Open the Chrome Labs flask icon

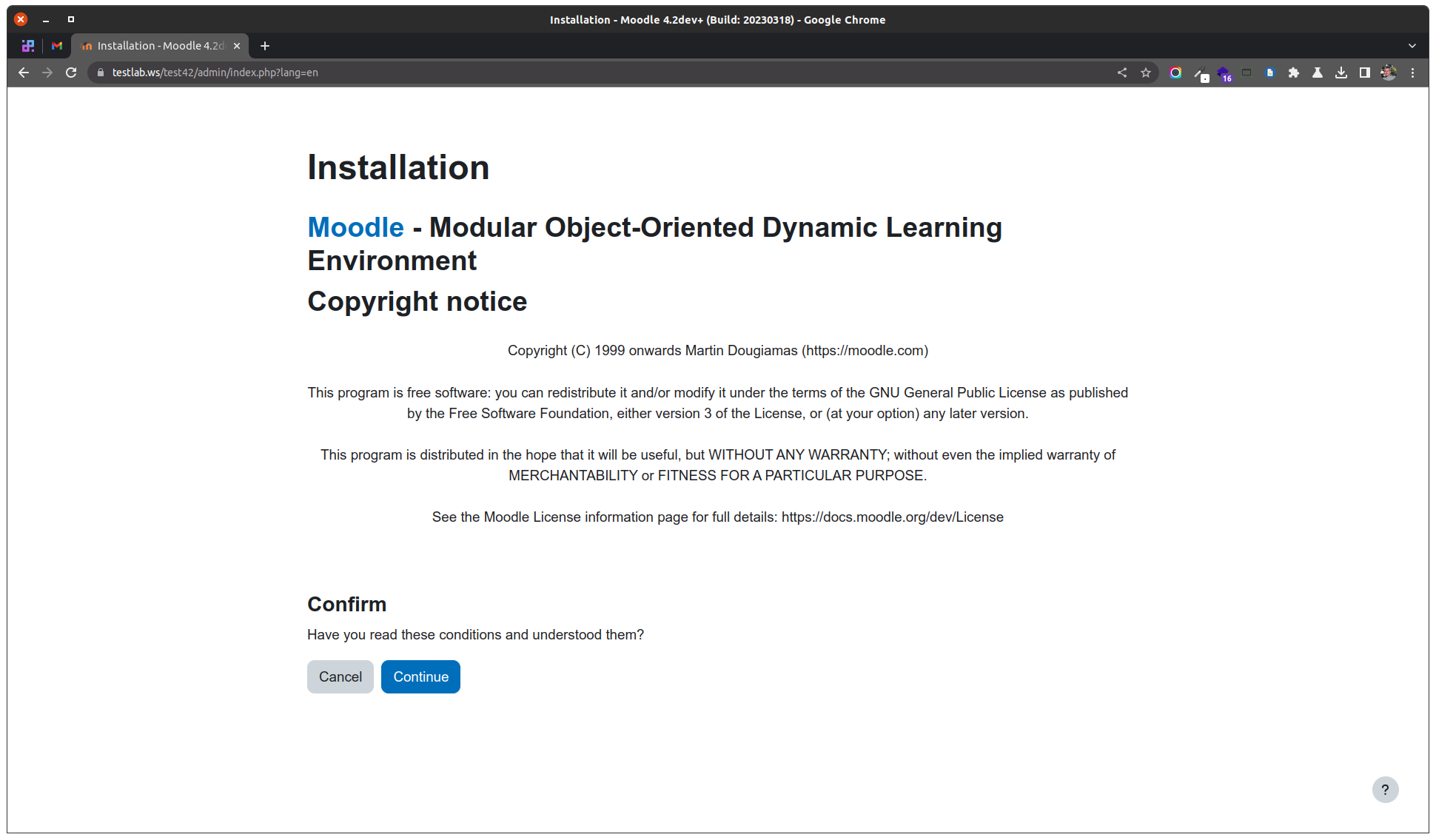pyautogui.click(x=1318, y=73)
